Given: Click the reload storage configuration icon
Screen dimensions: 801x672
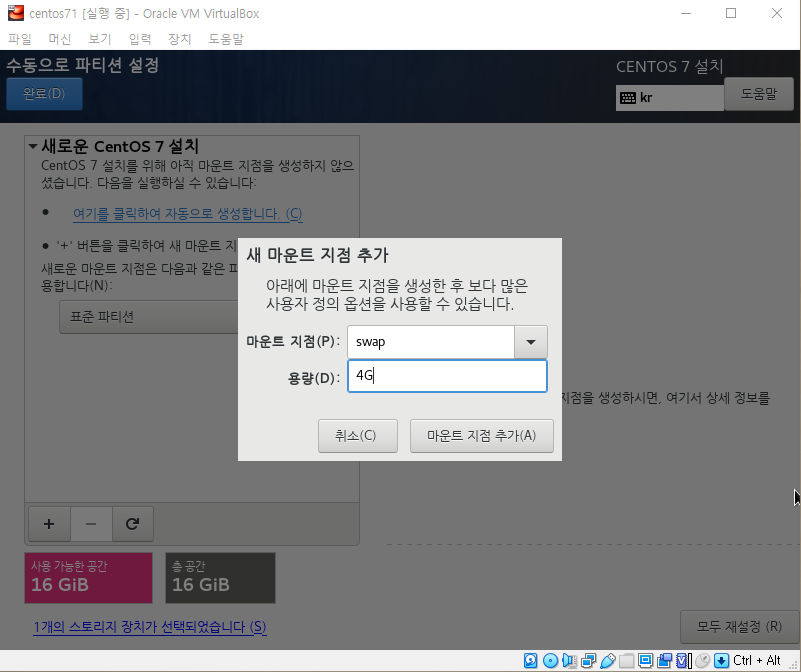Looking at the screenshot, I should point(133,524).
